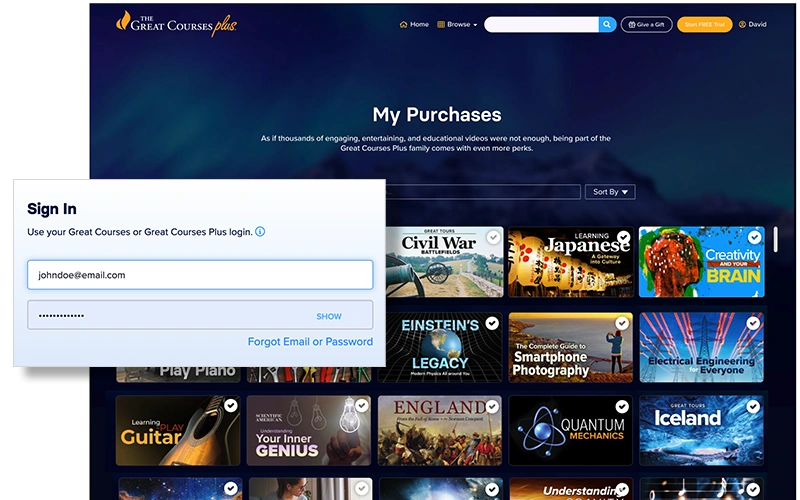Toggle checkmark on Learning Japanese
The width and height of the screenshot is (800, 500).
click(623, 237)
